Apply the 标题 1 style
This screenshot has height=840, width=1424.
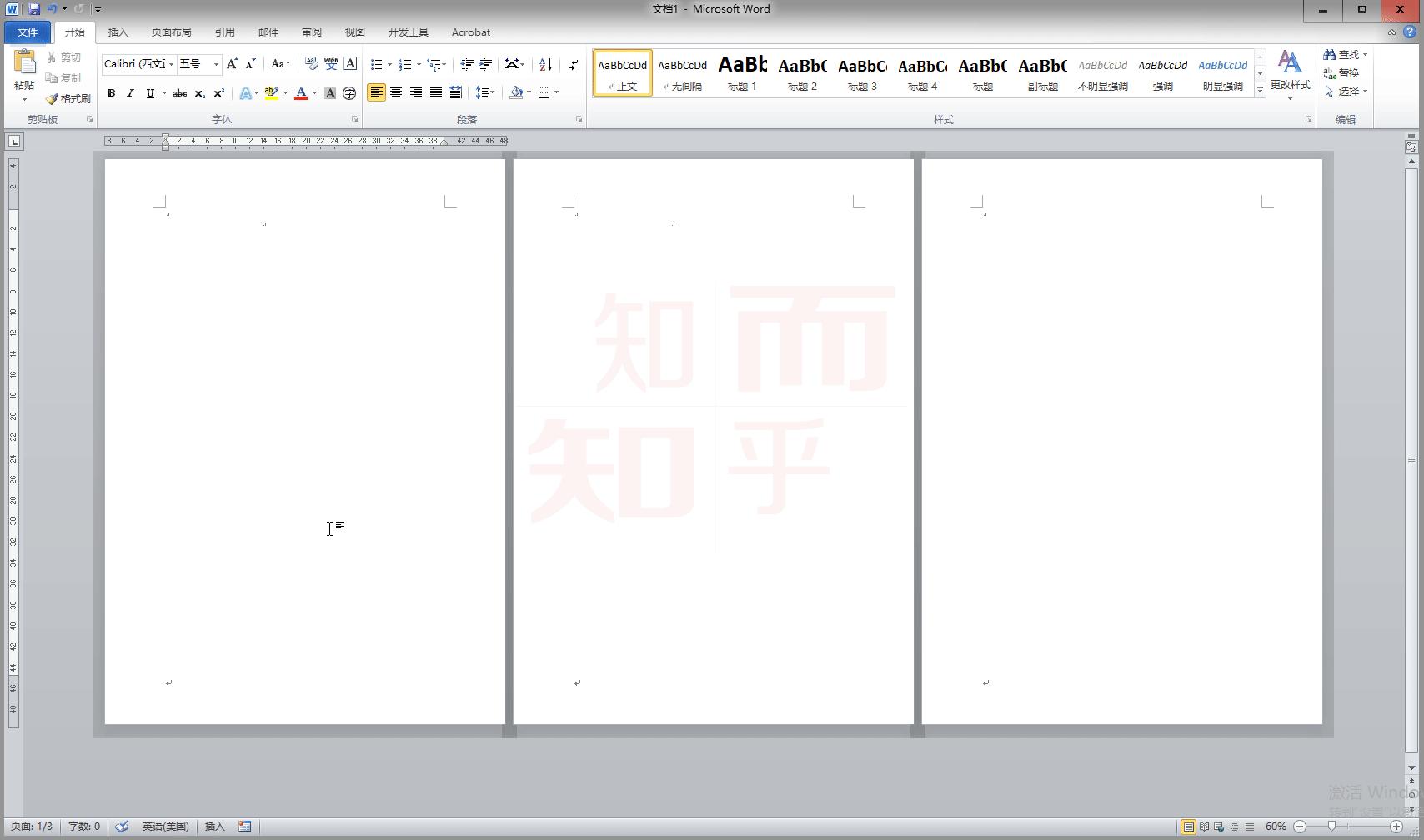741,73
